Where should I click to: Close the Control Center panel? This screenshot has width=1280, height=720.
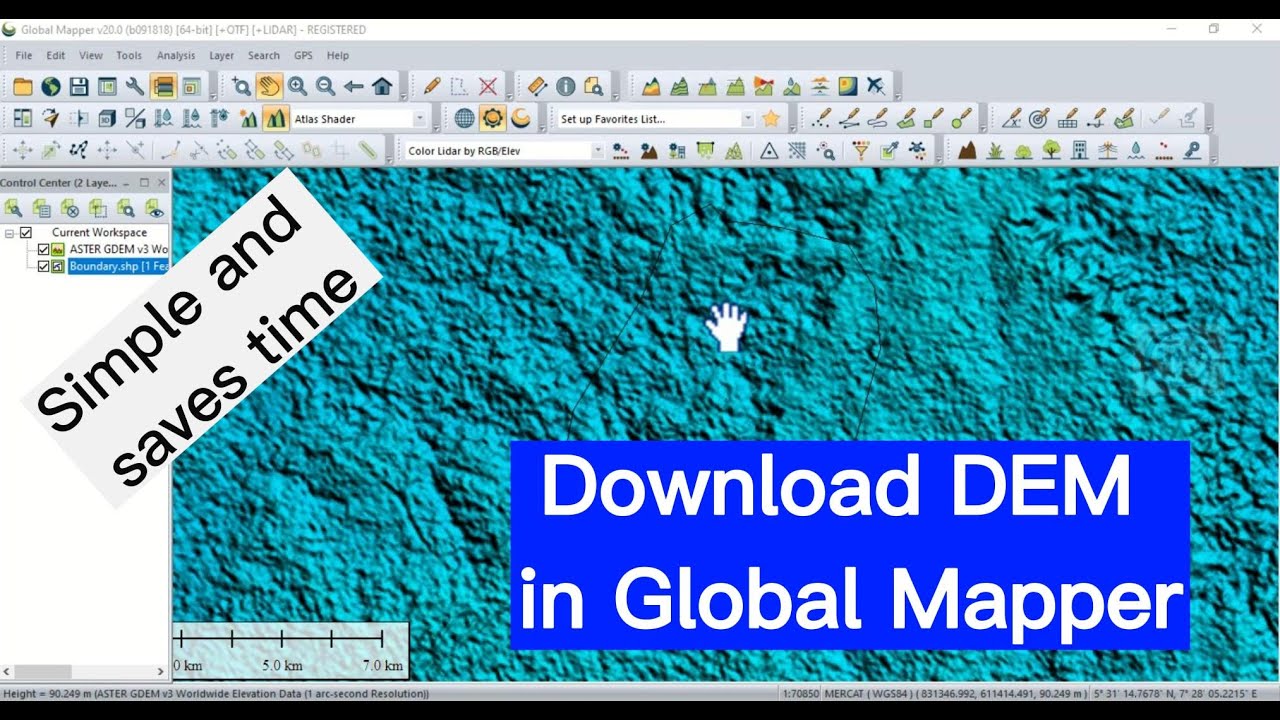click(x=162, y=183)
